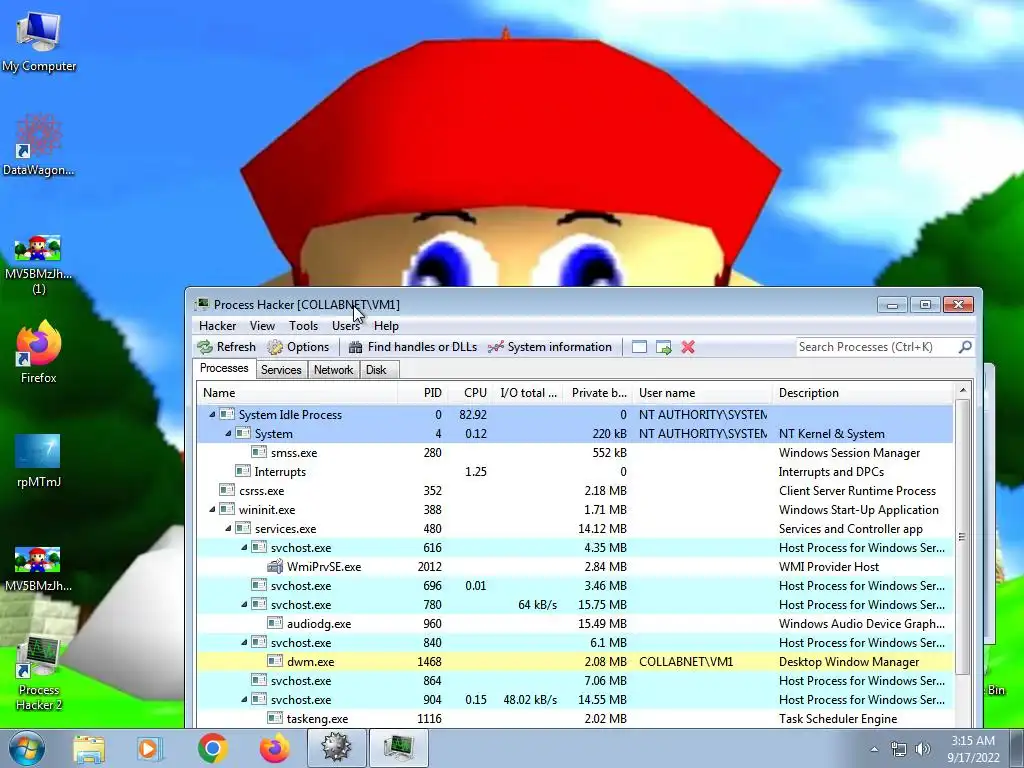Select svchost.exe with PID 864
This screenshot has width=1024, height=768.
click(x=575, y=680)
